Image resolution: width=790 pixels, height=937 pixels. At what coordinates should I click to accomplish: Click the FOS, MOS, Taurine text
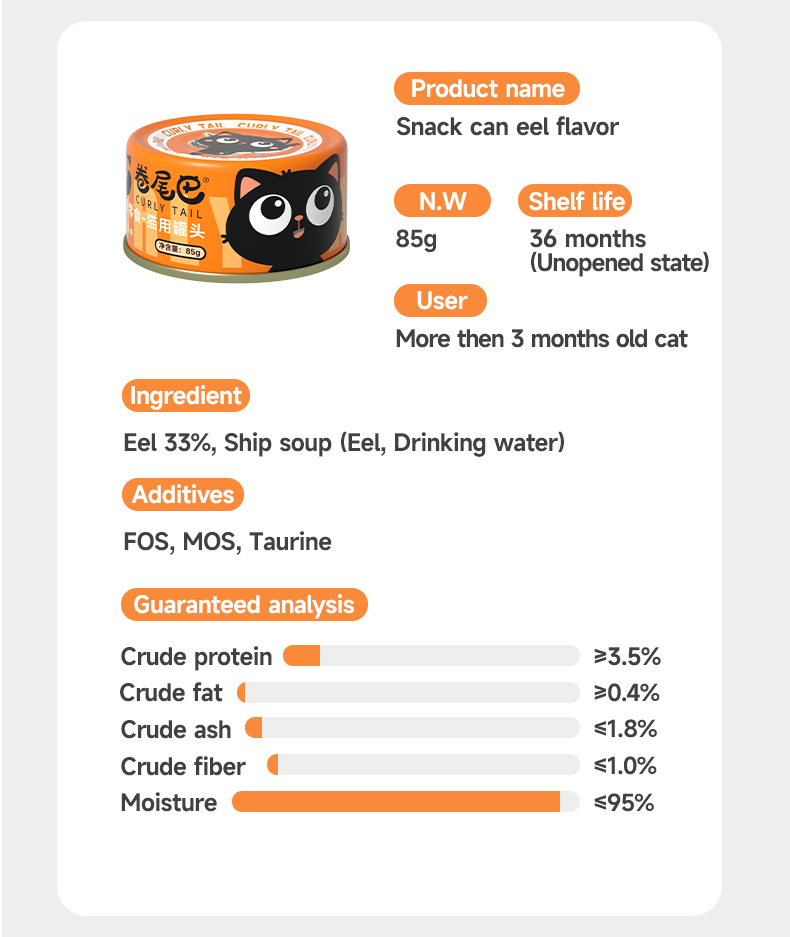tap(227, 541)
